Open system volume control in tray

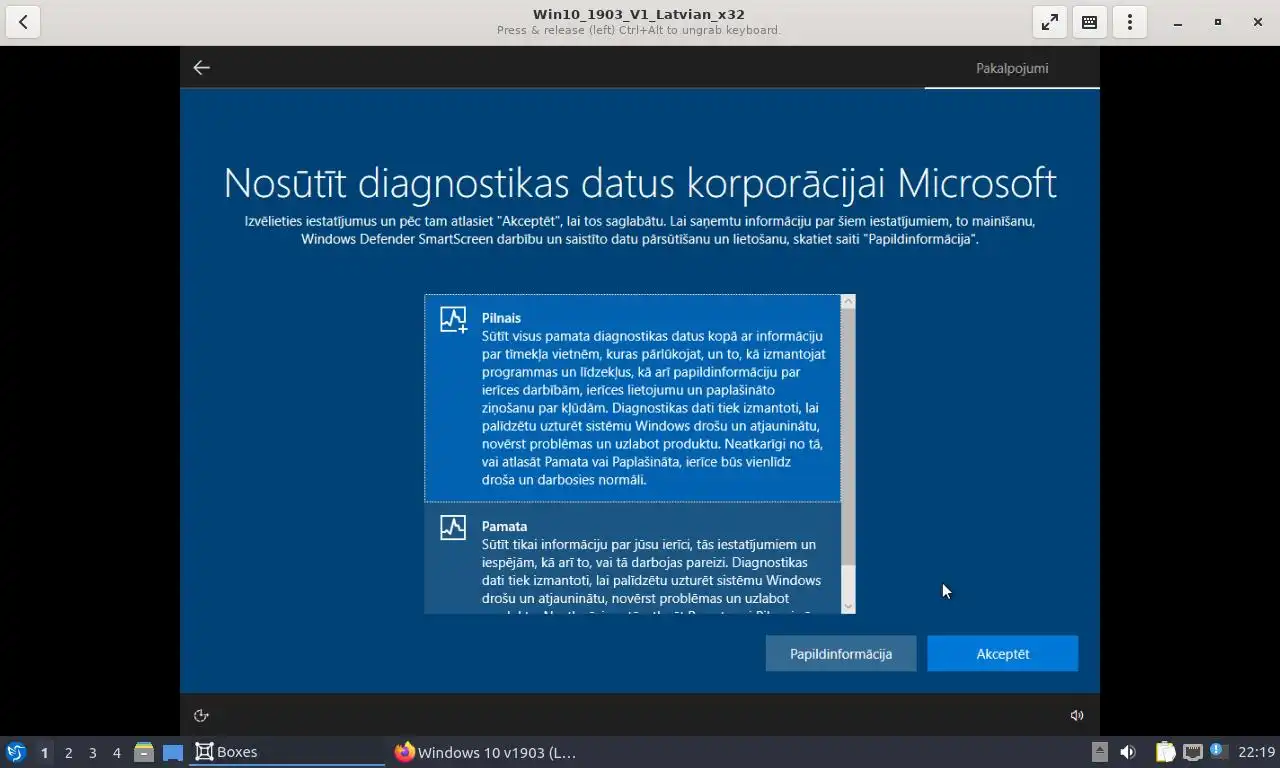pyautogui.click(x=1128, y=752)
